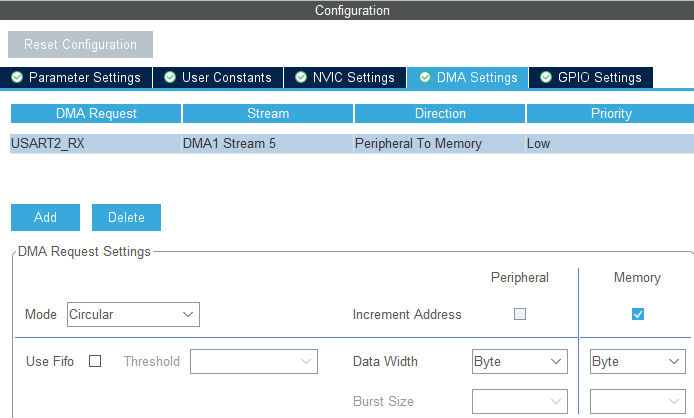
Task: Select the USART2_RX request cell
Action: (x=96, y=143)
